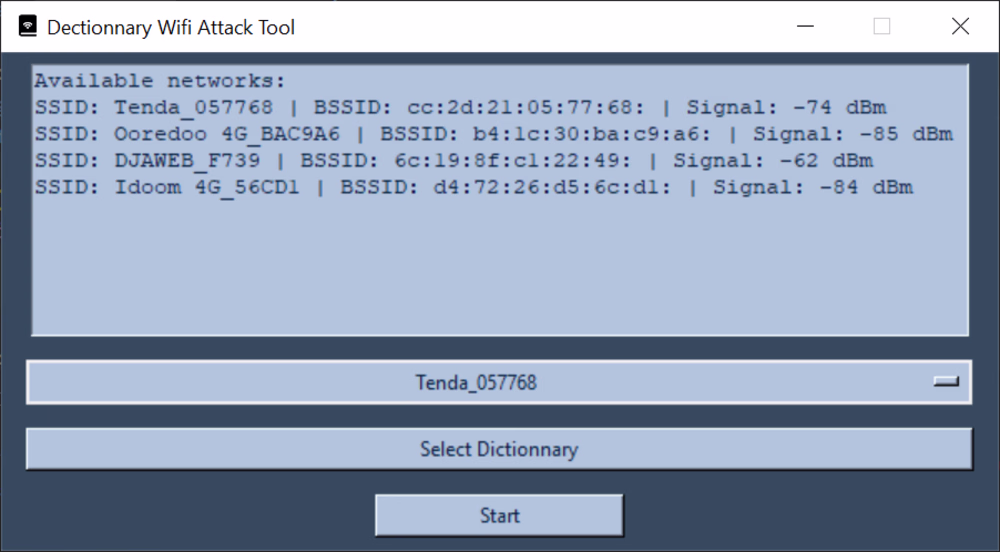
Task: Click the disabled maximize window button
Action: click(x=882, y=27)
